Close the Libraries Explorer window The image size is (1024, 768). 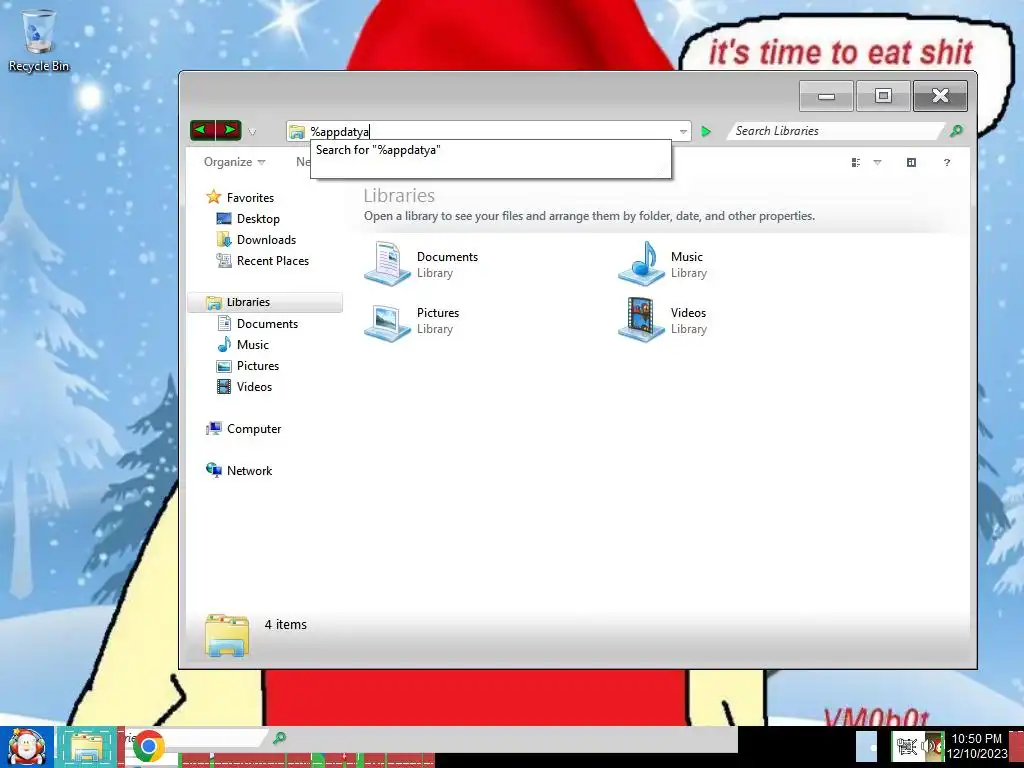[x=940, y=96]
